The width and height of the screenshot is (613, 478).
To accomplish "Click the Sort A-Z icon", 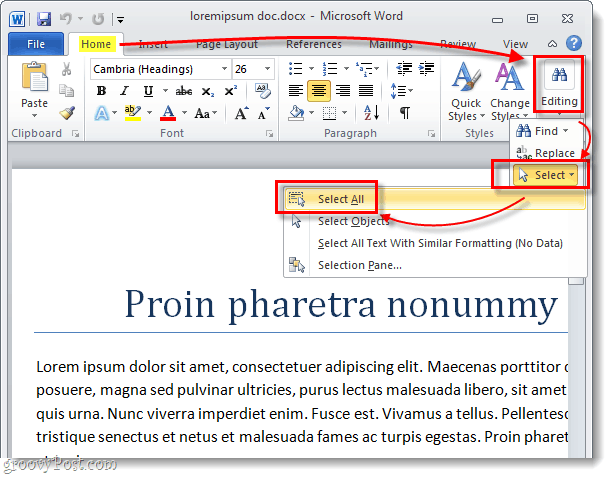I will click(371, 113).
